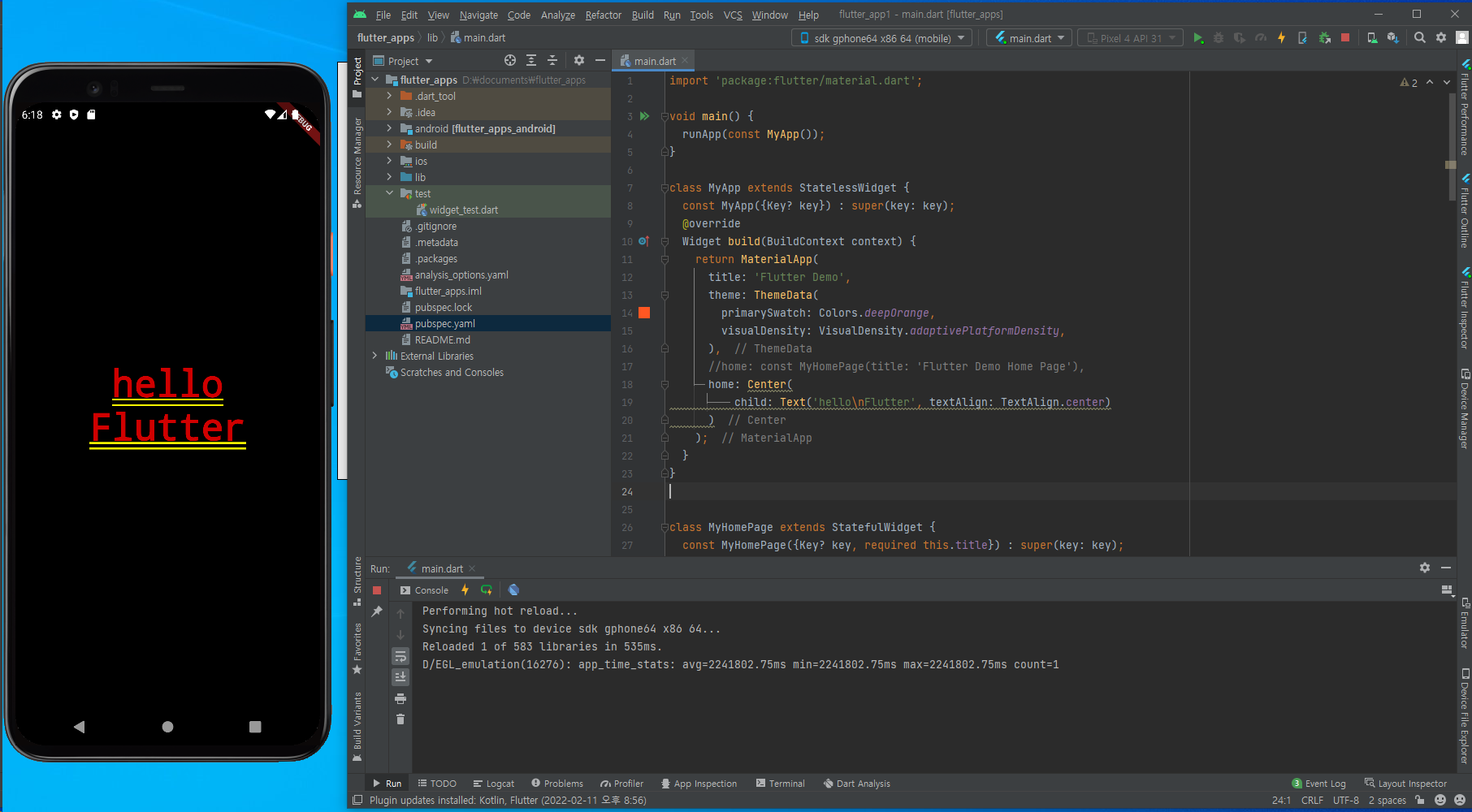Click the Flutter Hot Reload lightning icon in the top toolbar

1282,38
